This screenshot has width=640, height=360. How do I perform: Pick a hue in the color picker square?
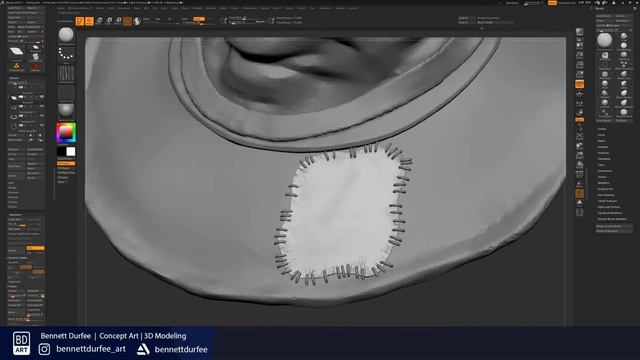pyautogui.click(x=66, y=132)
